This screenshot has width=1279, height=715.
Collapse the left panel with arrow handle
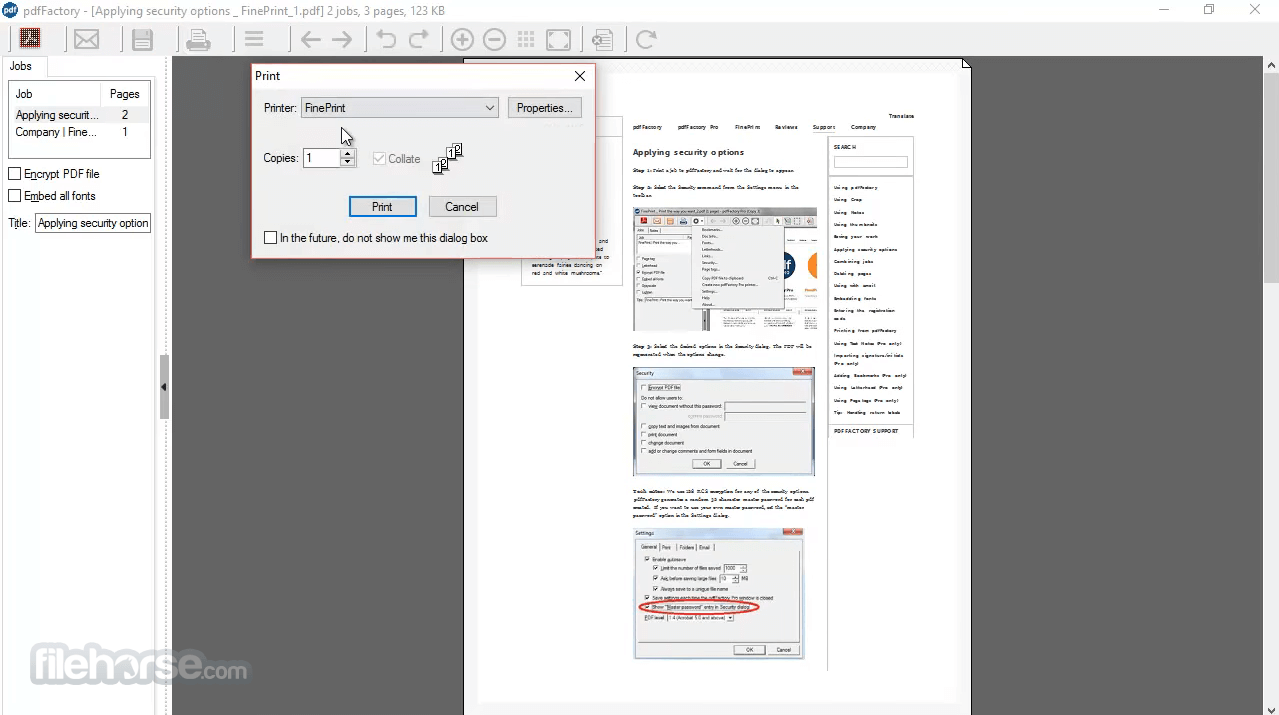click(x=164, y=387)
